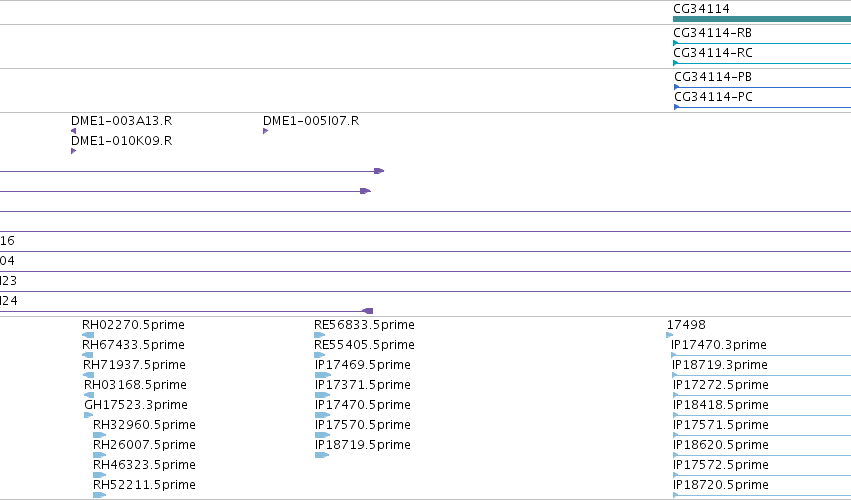Click the DME1-005I07.R feature label
Viewport: 851px width, 500px height.
pos(311,121)
